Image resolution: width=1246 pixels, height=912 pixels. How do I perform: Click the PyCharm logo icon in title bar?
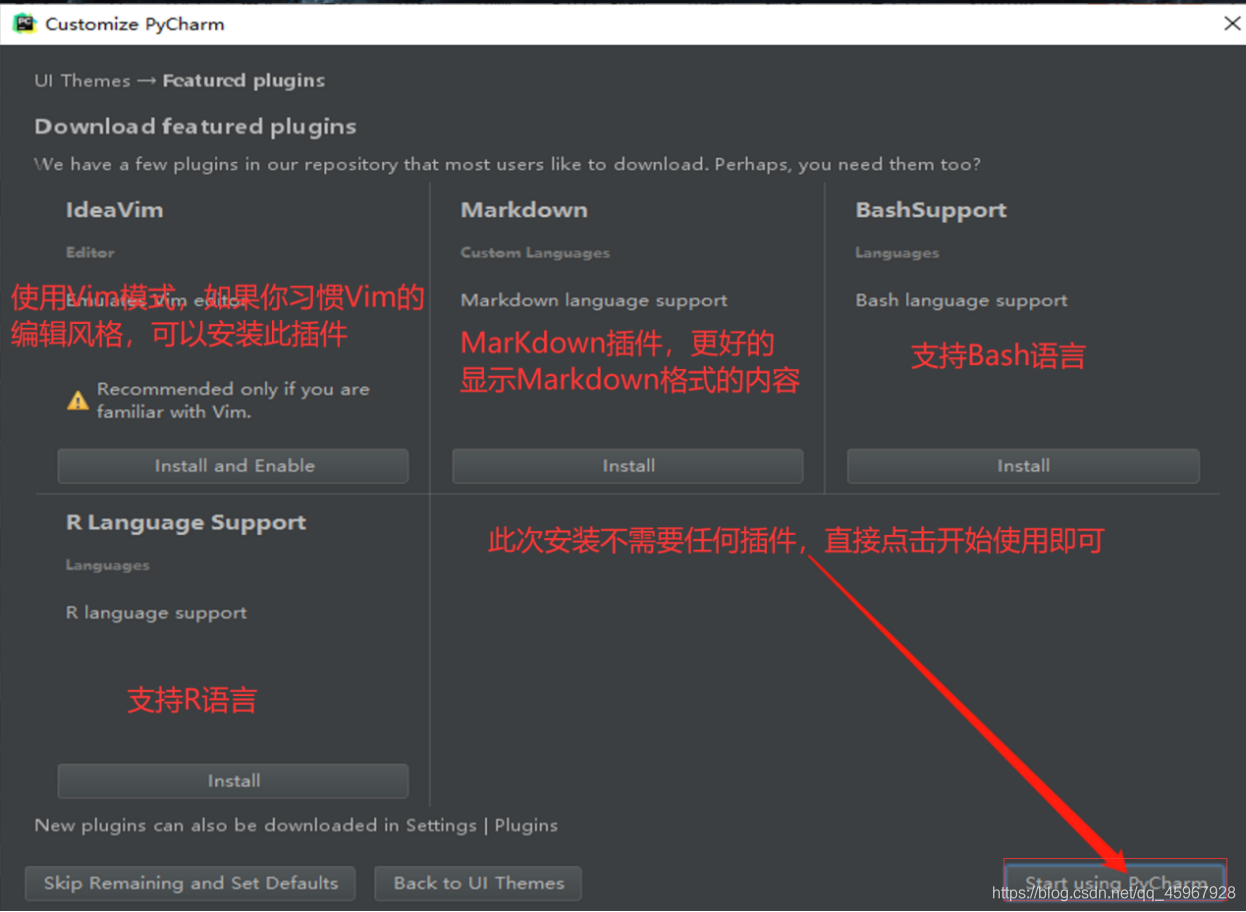tap(24, 23)
